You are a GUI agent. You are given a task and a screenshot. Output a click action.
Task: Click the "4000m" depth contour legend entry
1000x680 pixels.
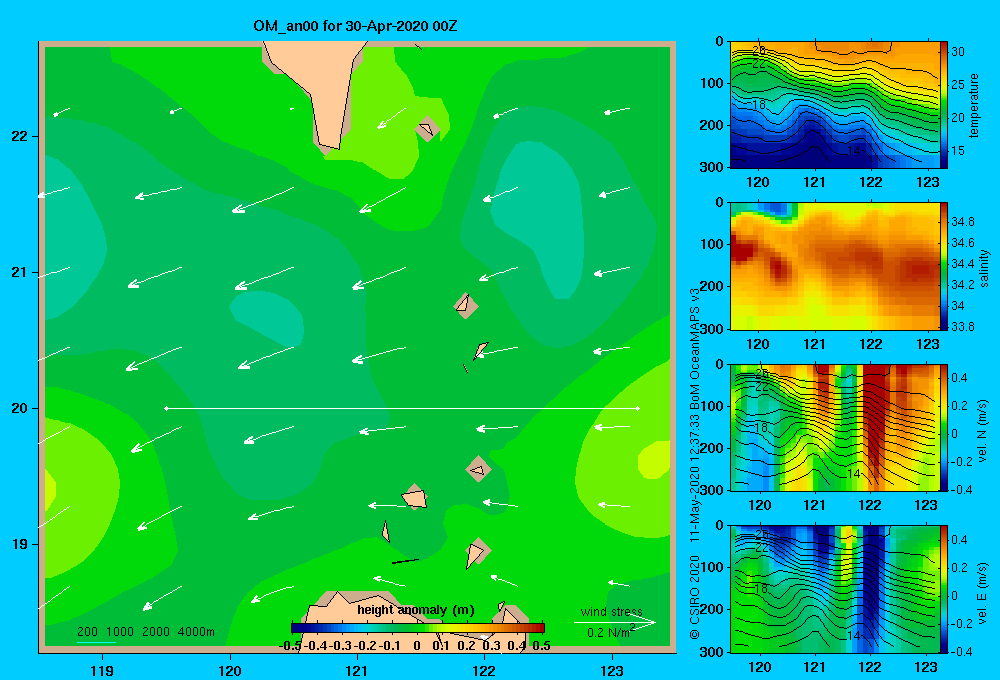[x=196, y=632]
